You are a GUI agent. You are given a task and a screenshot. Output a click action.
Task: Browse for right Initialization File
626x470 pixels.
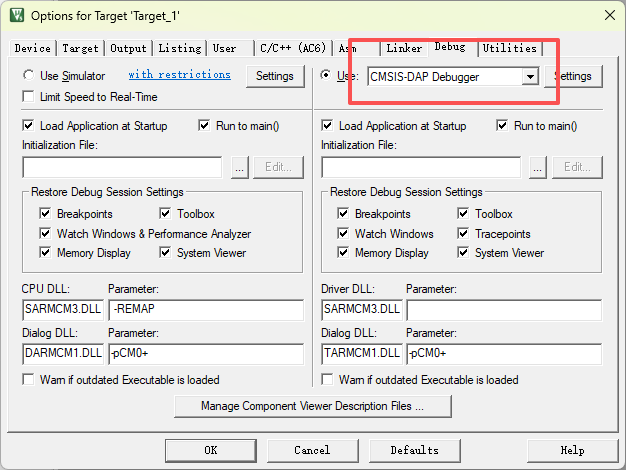[x=538, y=167]
